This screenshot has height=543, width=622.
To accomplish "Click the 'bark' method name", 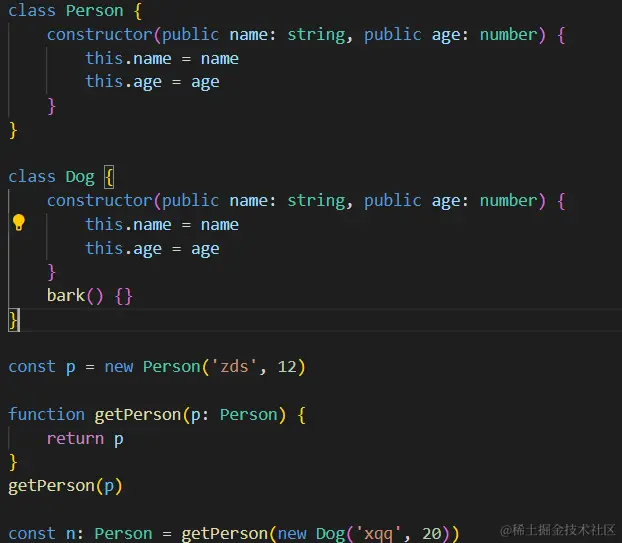I will tap(66, 295).
